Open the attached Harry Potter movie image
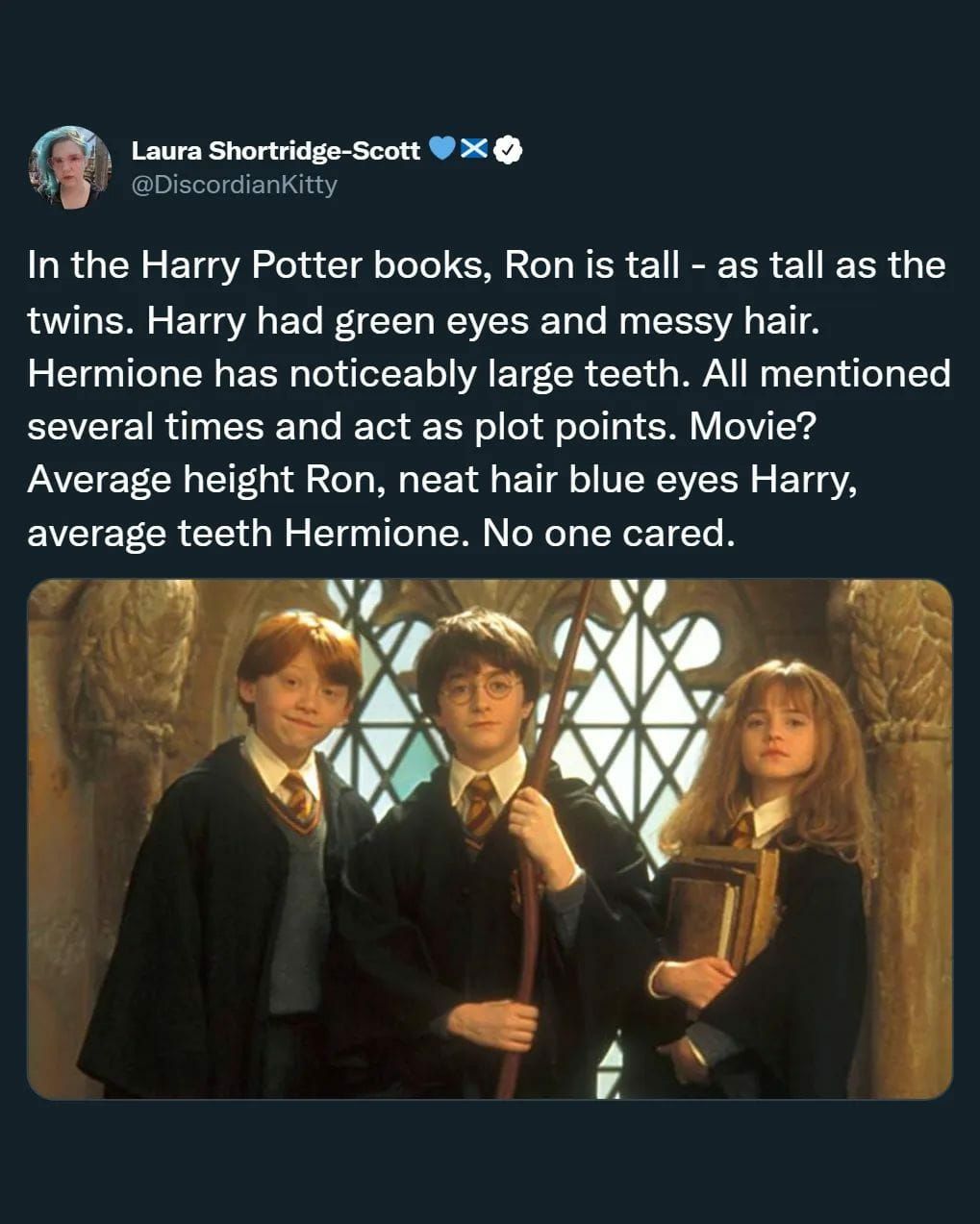Screen dimensions: 980x1224 pyautogui.click(x=490, y=838)
